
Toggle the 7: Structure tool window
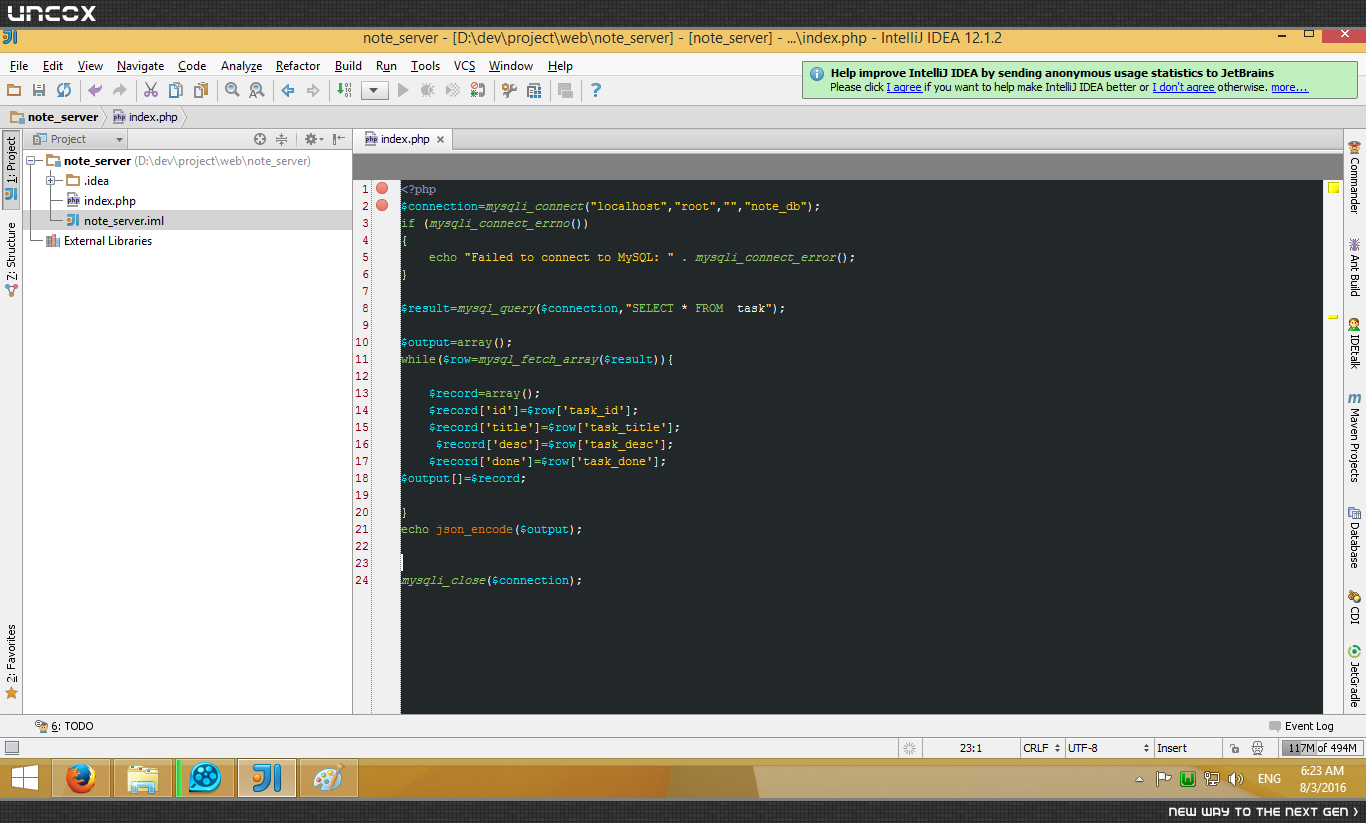coord(11,260)
